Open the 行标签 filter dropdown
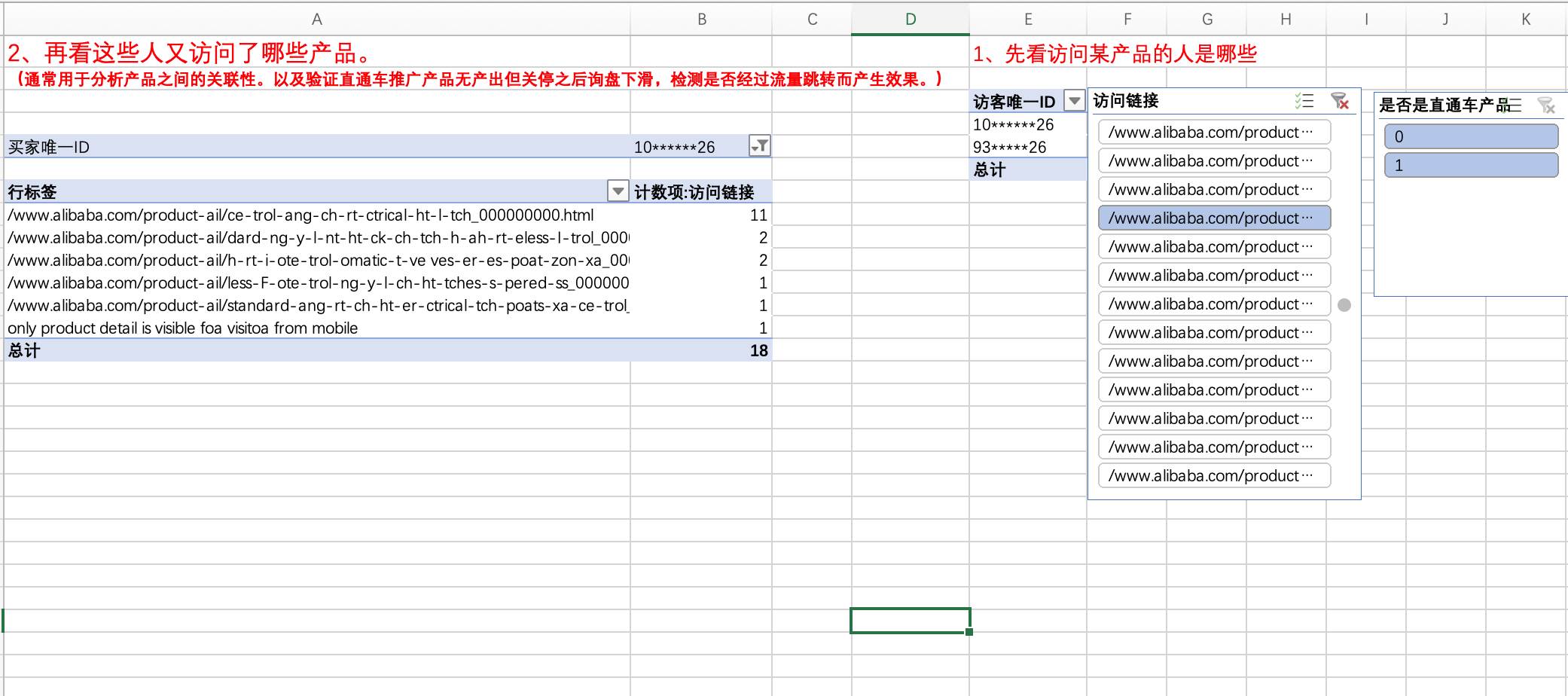Image resolution: width=1568 pixels, height=696 pixels. point(618,191)
